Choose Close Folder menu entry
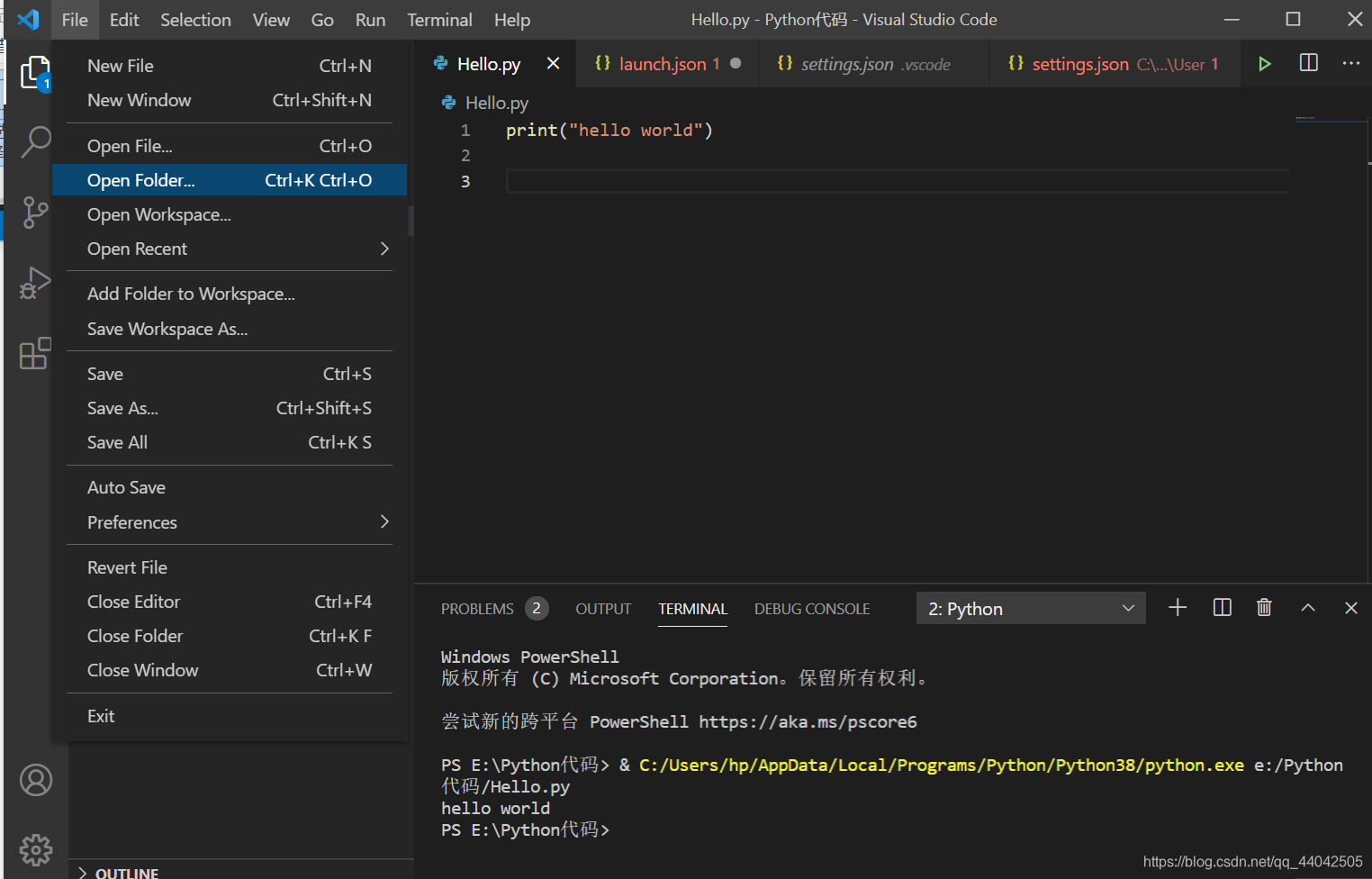 pyautogui.click(x=230, y=636)
